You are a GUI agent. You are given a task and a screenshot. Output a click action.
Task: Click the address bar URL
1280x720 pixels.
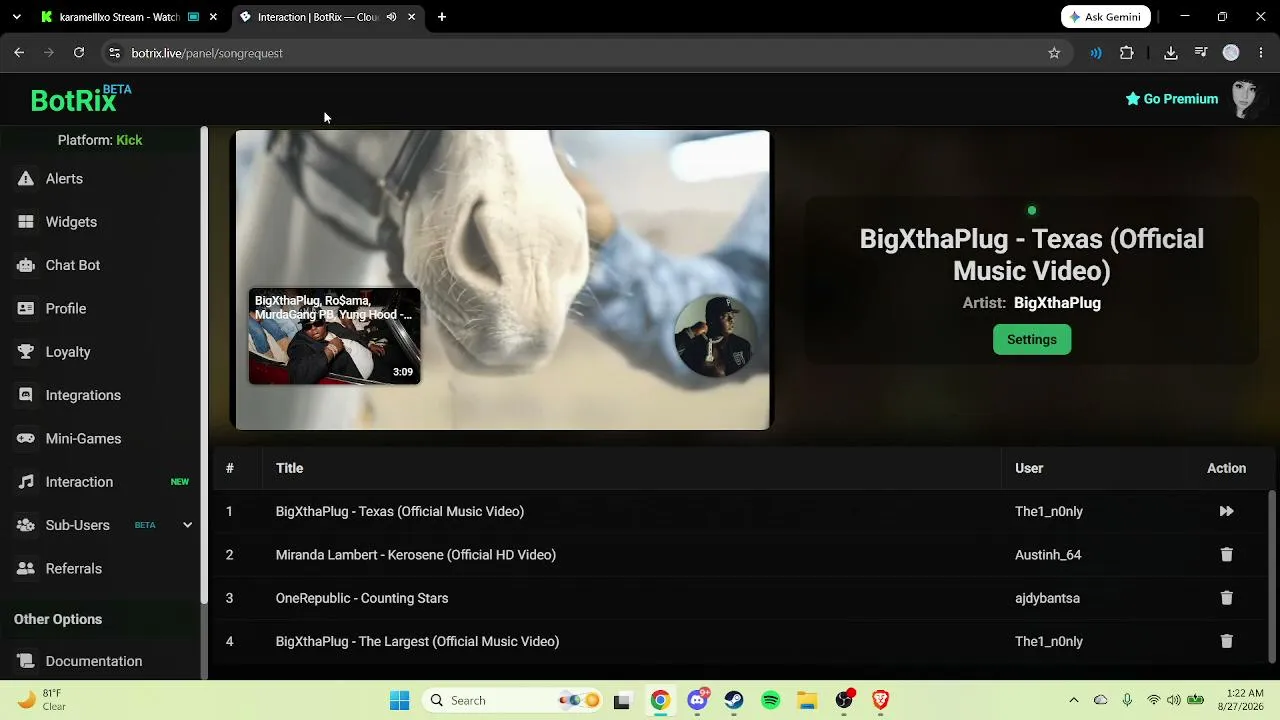click(207, 53)
